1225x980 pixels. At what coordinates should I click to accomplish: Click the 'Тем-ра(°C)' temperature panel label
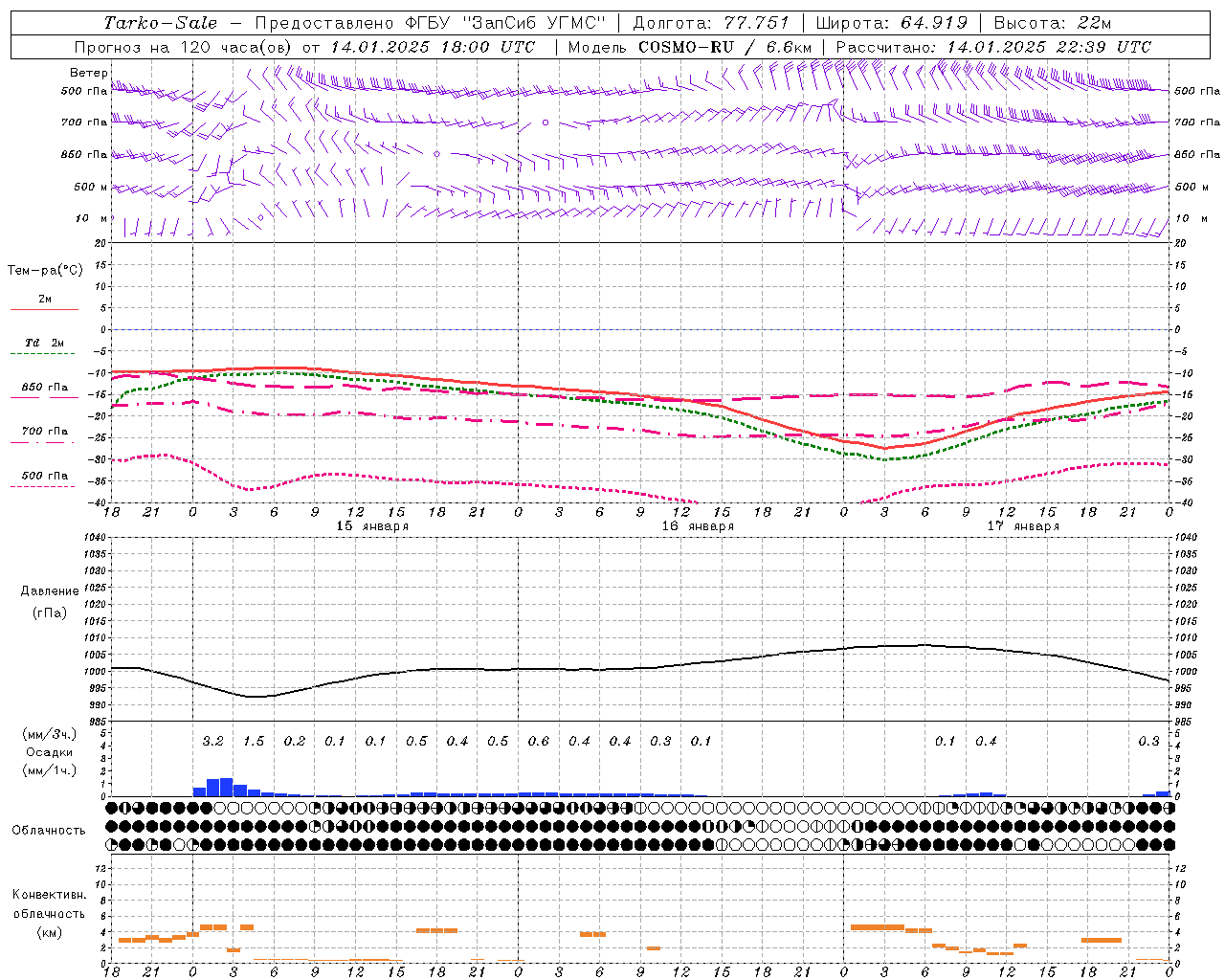[x=45, y=271]
